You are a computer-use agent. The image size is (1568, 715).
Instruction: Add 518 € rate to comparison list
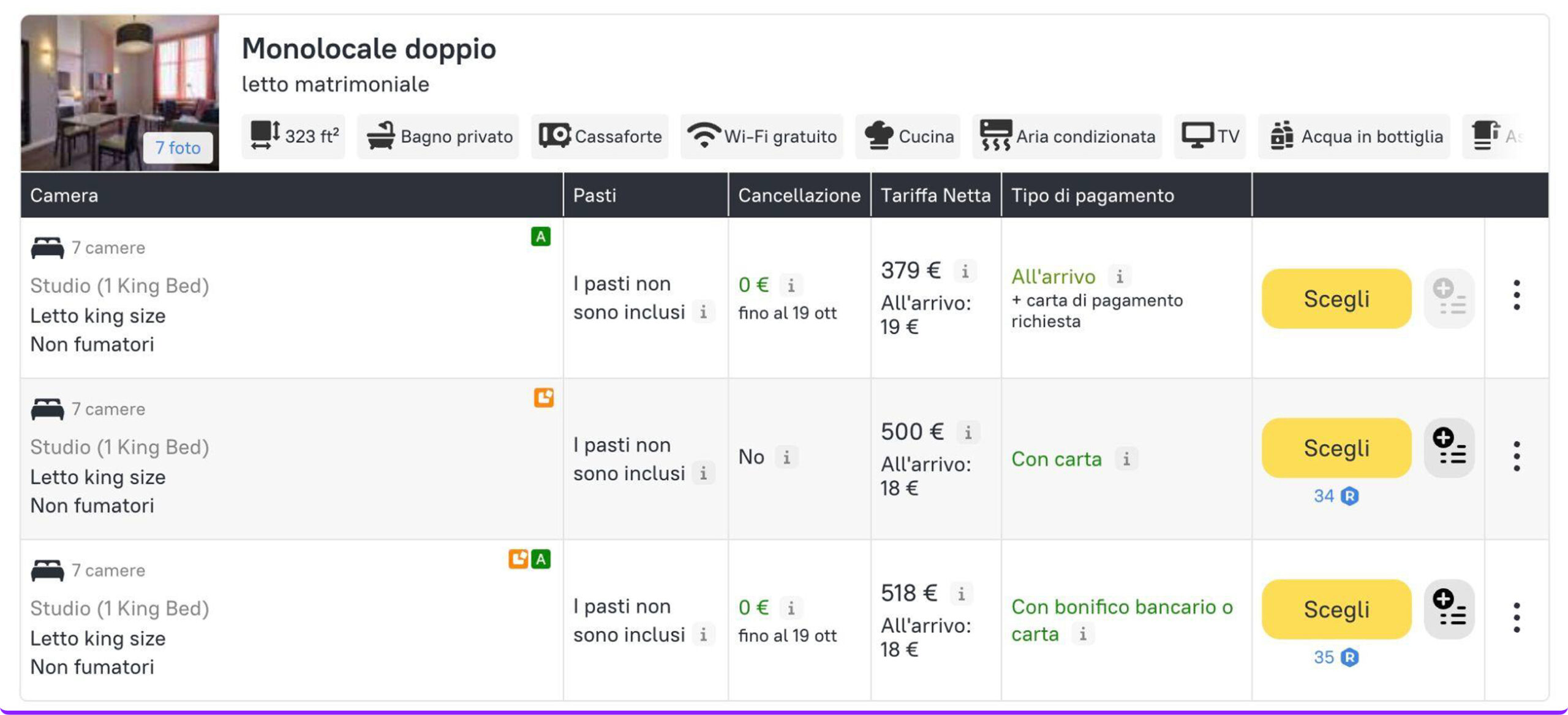pos(1449,609)
